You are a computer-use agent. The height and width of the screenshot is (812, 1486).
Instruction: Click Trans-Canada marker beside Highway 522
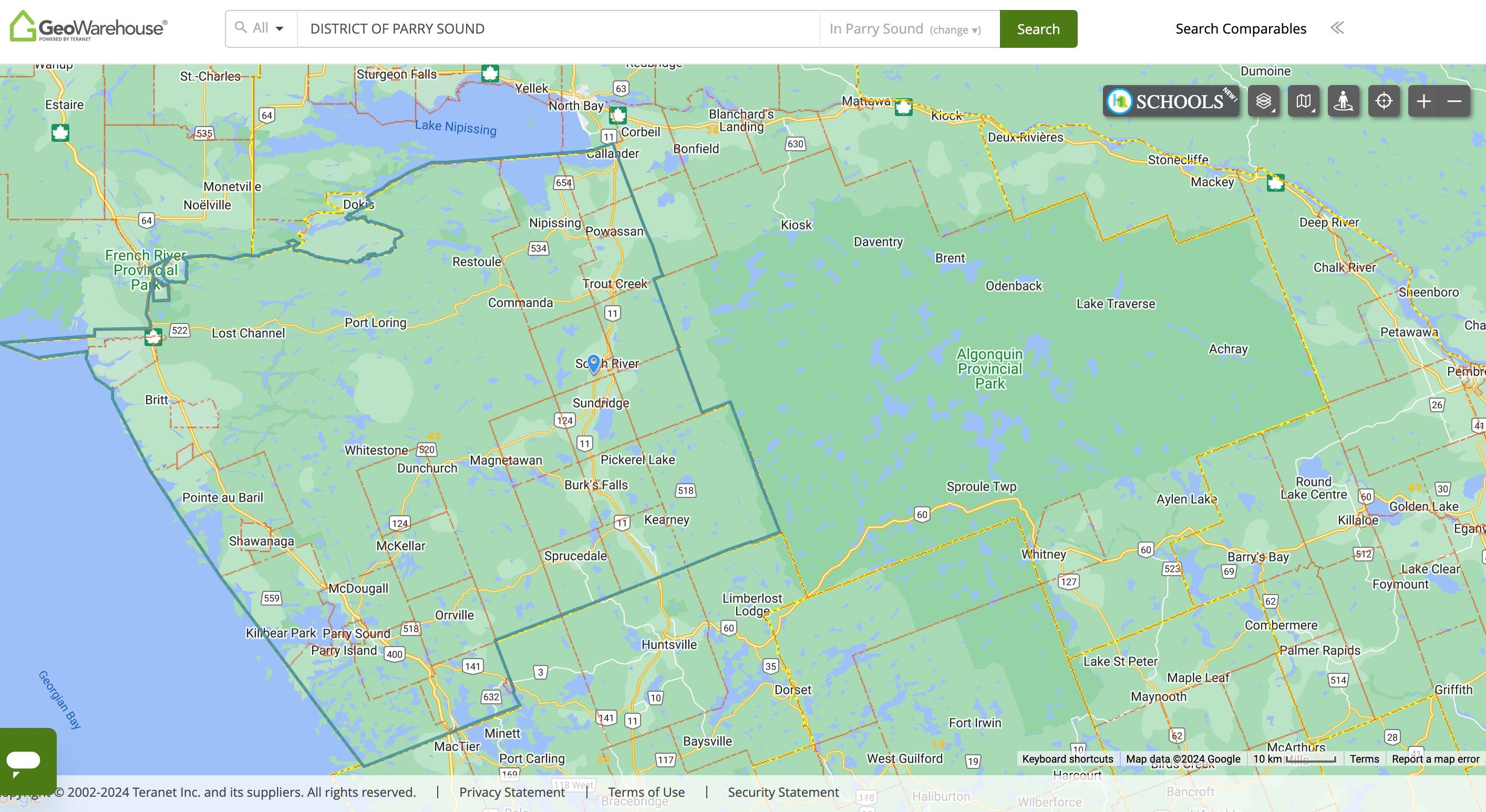(x=153, y=336)
